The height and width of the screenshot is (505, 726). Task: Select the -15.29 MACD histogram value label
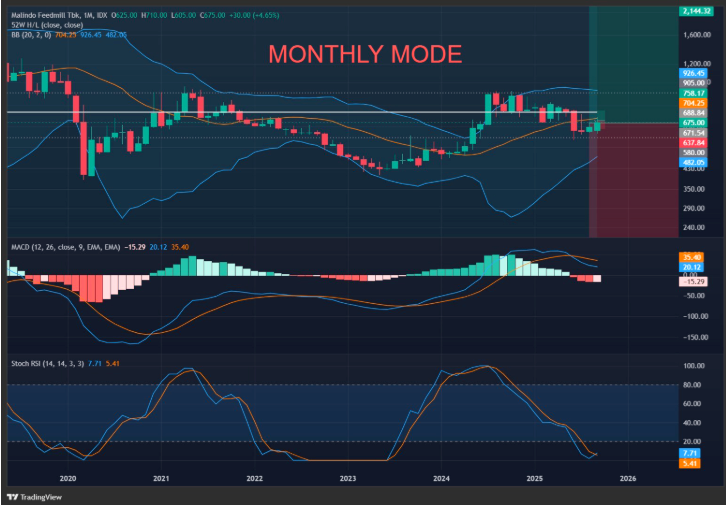pyautogui.click(x=694, y=283)
